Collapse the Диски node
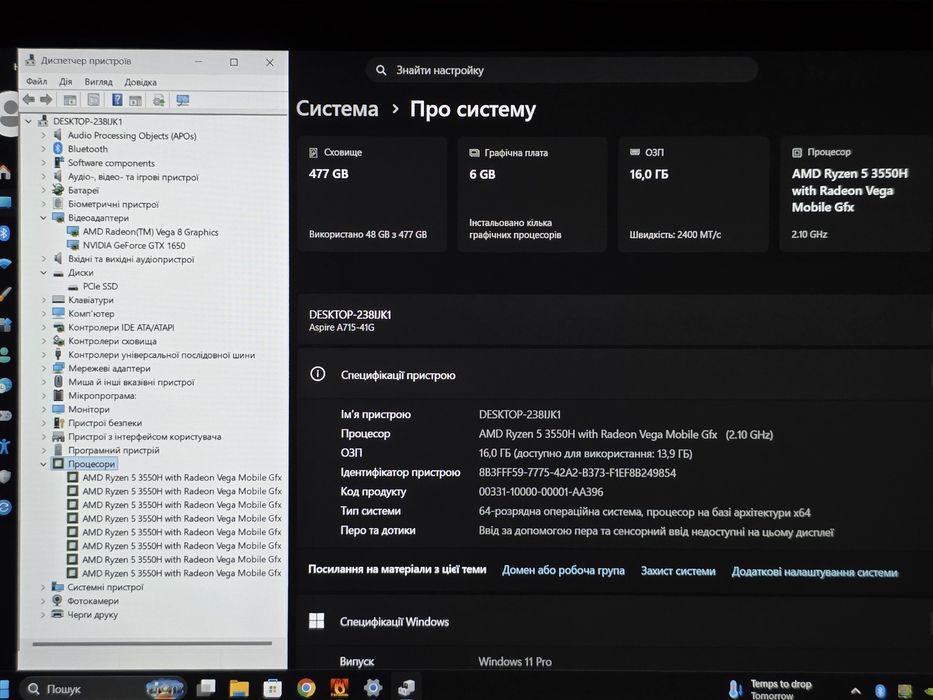 (x=43, y=273)
